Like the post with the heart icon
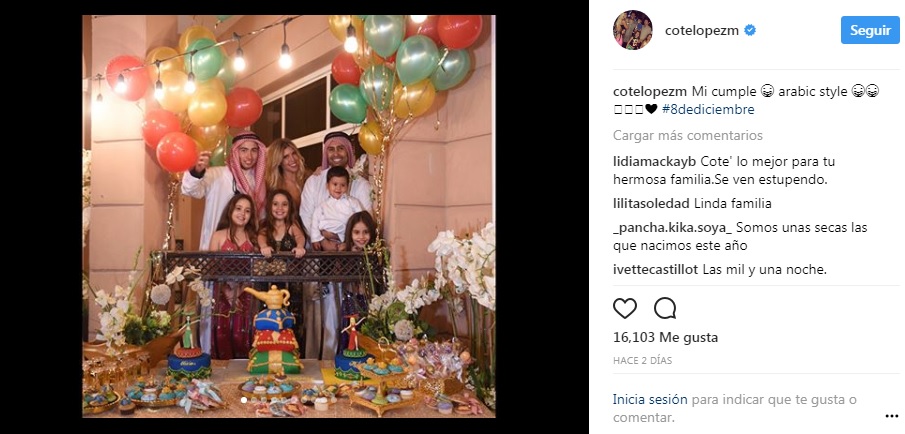This screenshot has width=905, height=434. [624, 308]
